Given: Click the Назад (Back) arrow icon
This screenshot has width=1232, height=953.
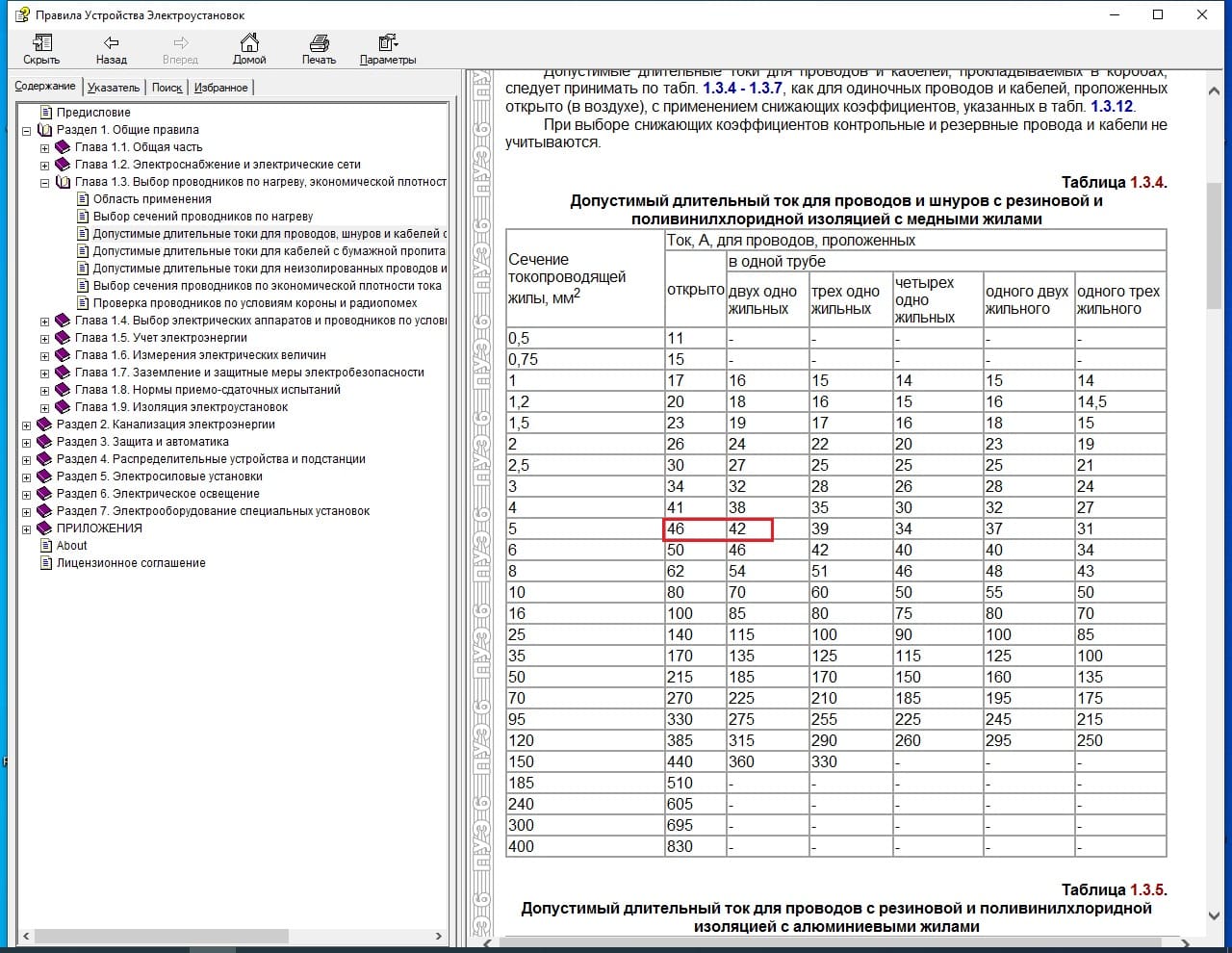Looking at the screenshot, I should click(111, 43).
